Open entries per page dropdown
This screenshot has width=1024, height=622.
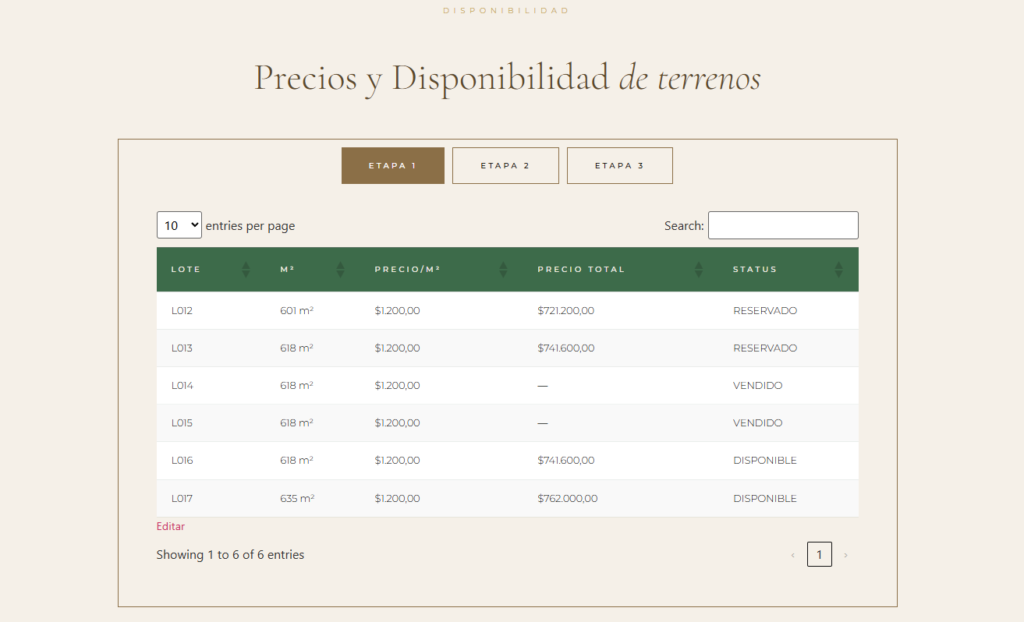(x=179, y=225)
